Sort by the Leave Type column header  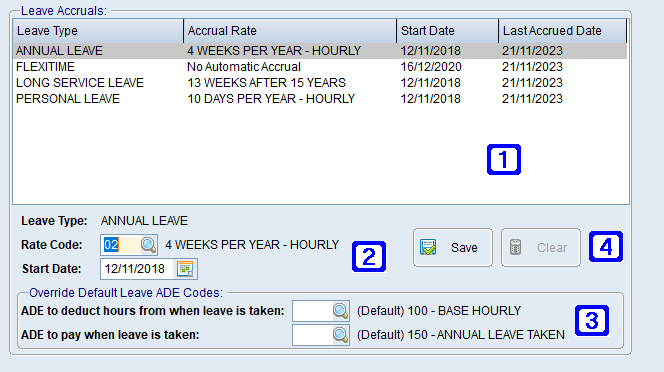pos(98,31)
